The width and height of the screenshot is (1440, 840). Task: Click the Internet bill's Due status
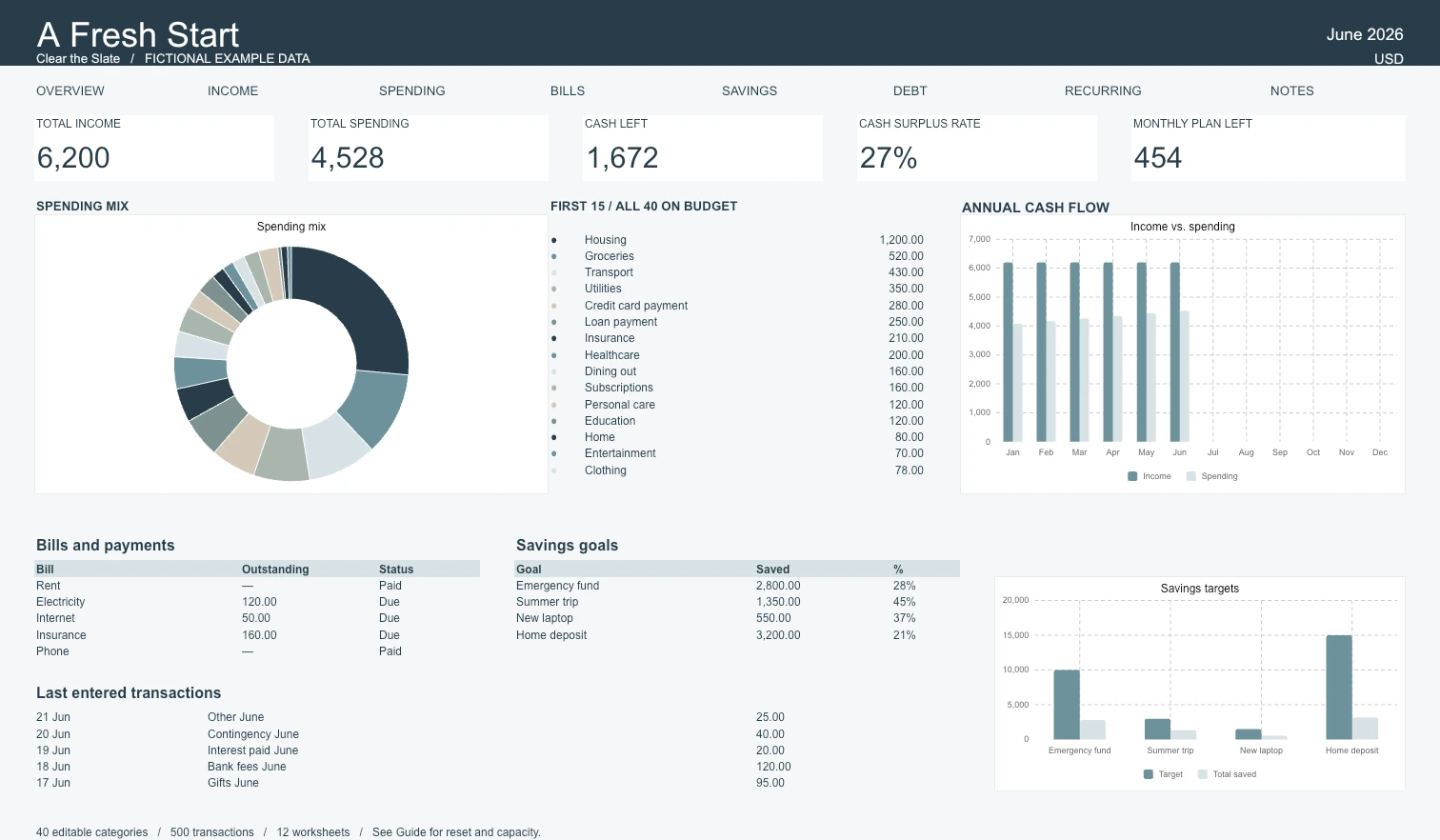tap(390, 618)
